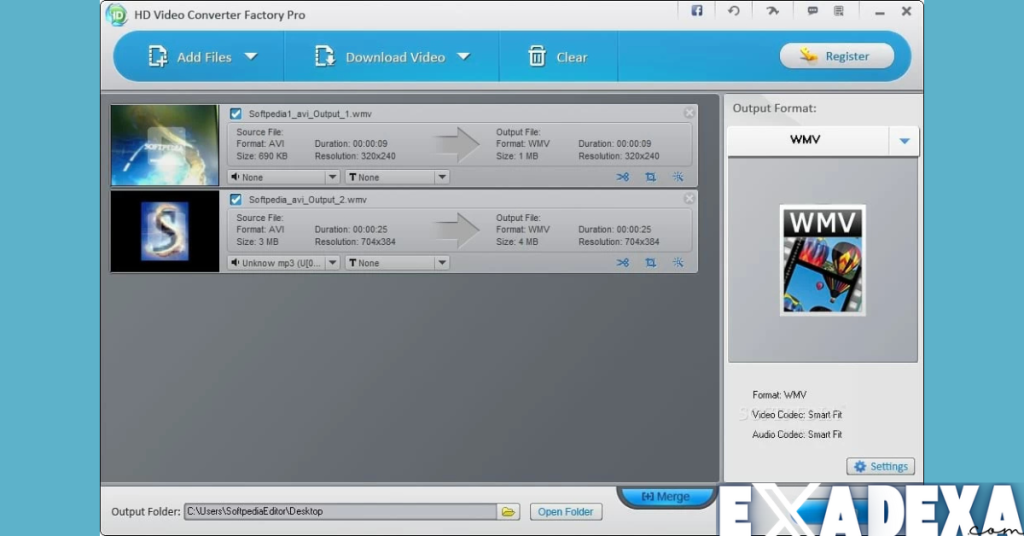Click Download Video button

click(380, 57)
